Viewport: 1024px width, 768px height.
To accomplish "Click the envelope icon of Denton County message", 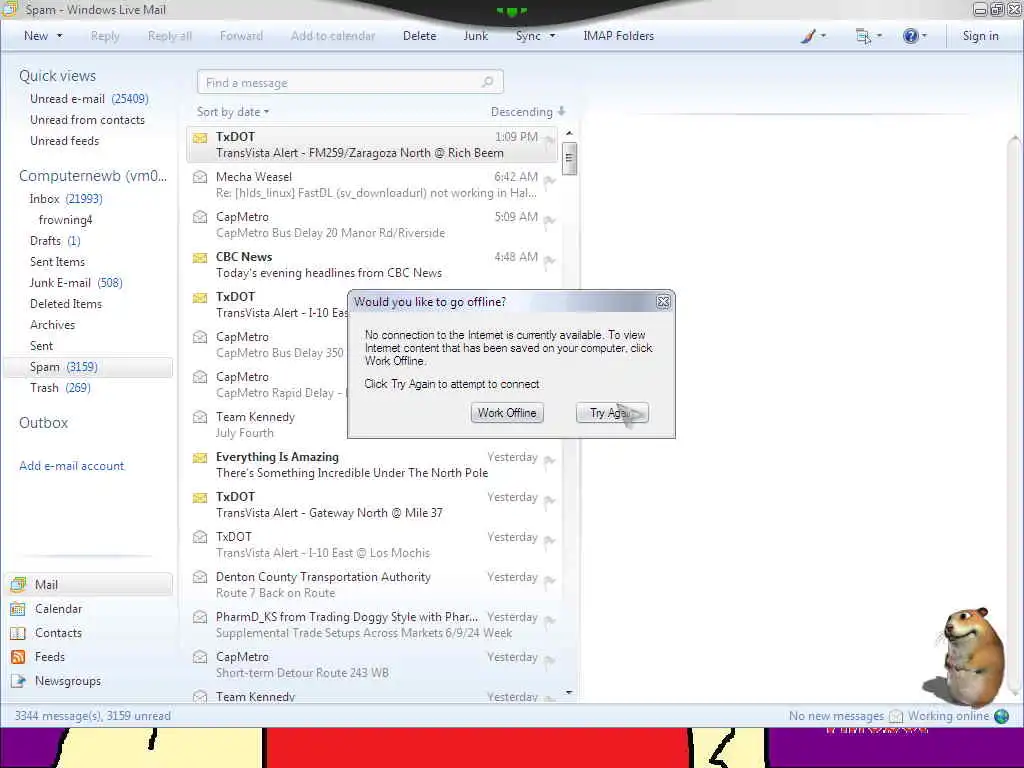I will 200,577.
